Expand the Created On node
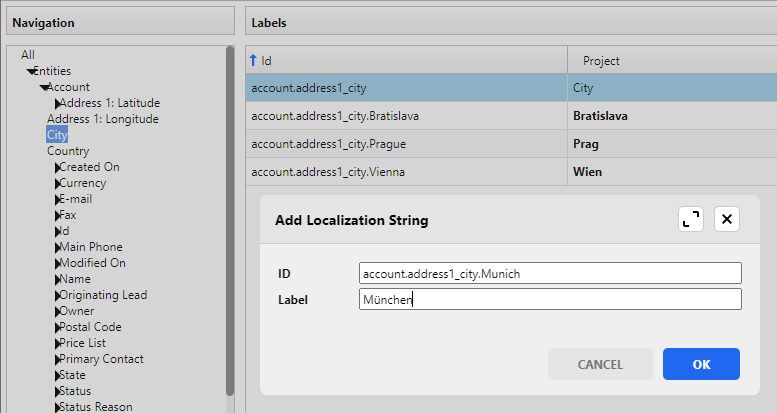Screen dimensions: 777x413 (x=56, y=167)
